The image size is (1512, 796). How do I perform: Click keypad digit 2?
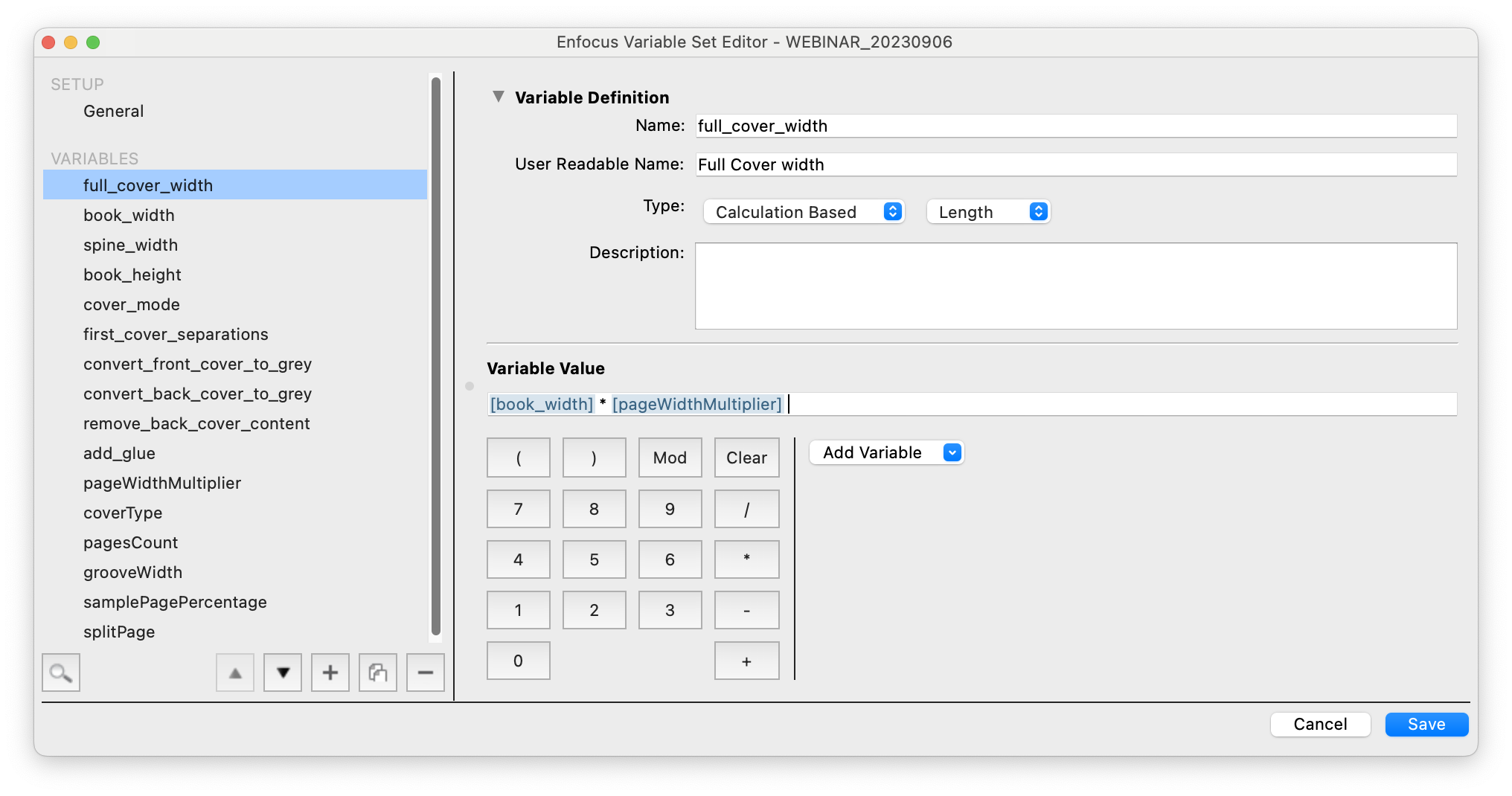(x=595, y=610)
